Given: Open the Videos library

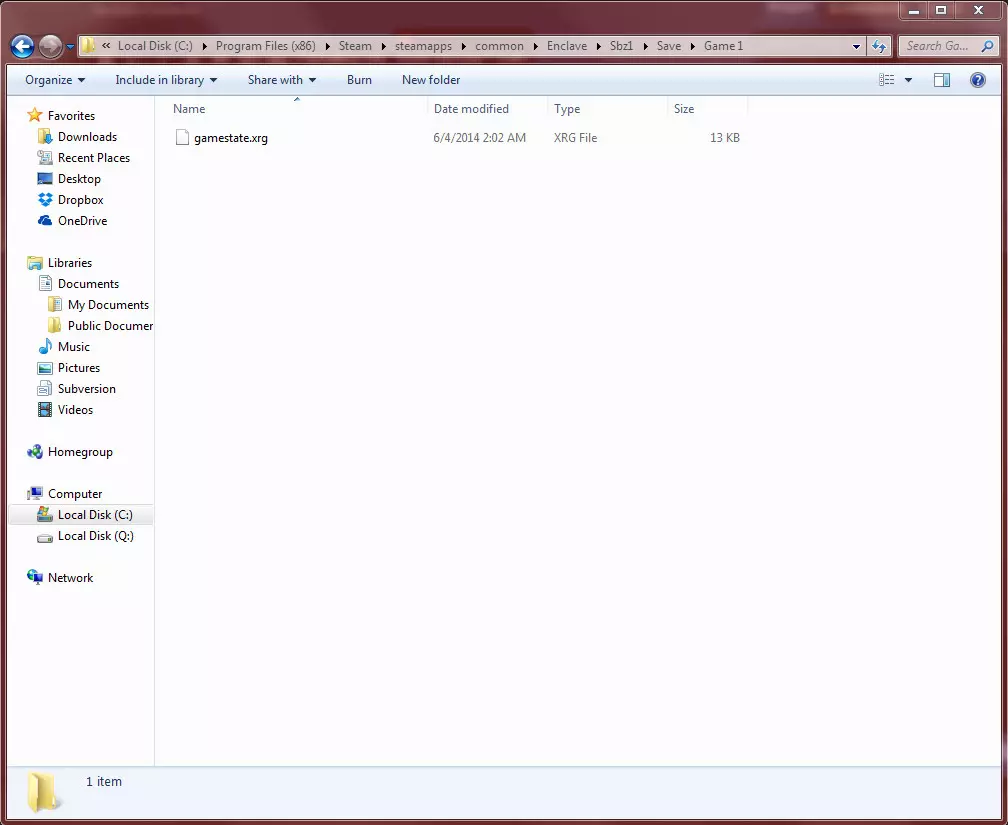Looking at the screenshot, I should pyautogui.click(x=75, y=410).
